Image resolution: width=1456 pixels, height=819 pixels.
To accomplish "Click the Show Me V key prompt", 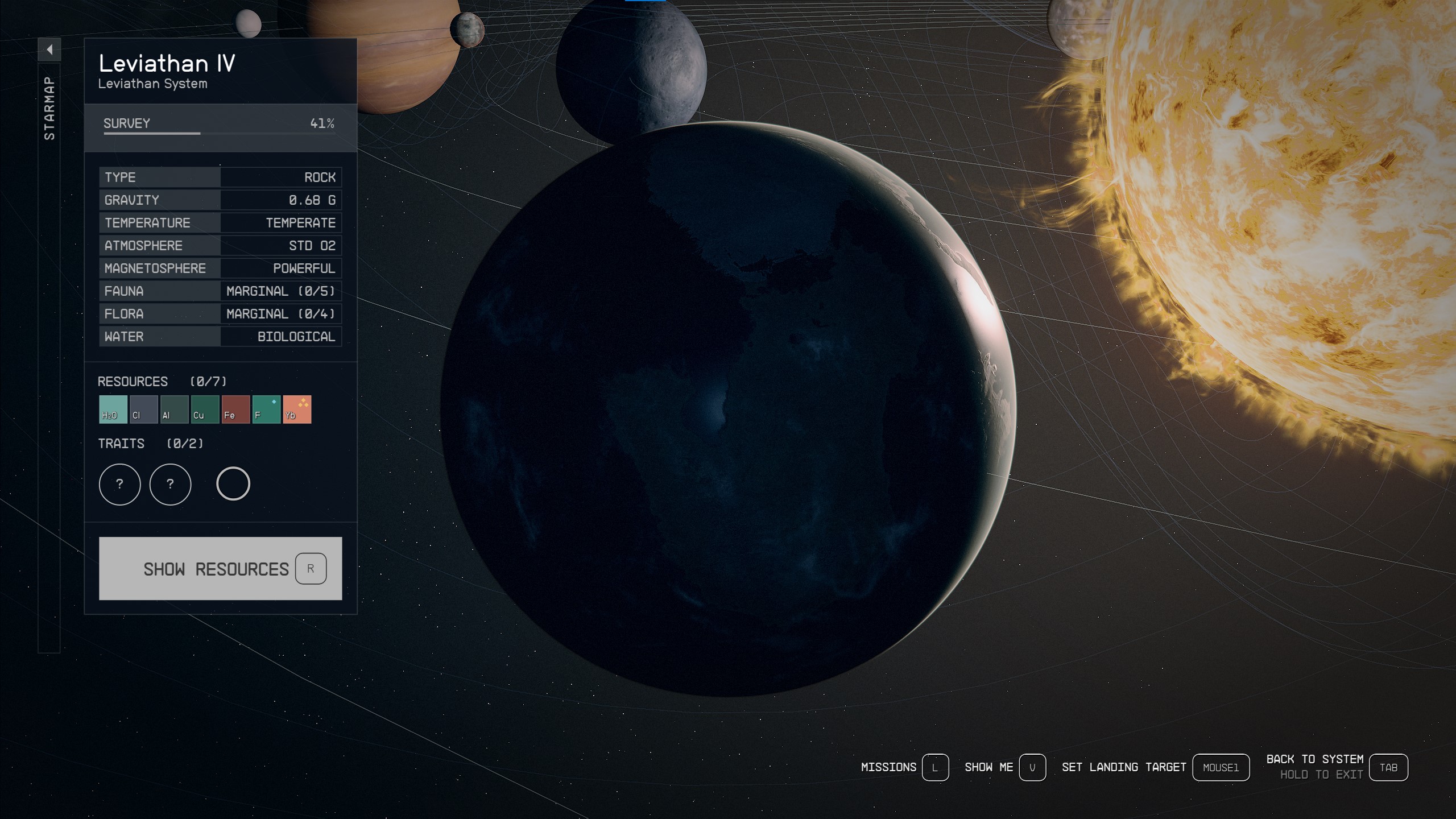I will tap(1032, 767).
